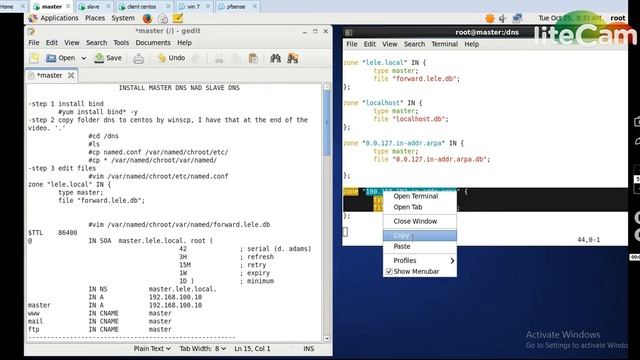Open the Terminal menu in terminal window
Screen dimensions: 640x360
pos(444,44)
